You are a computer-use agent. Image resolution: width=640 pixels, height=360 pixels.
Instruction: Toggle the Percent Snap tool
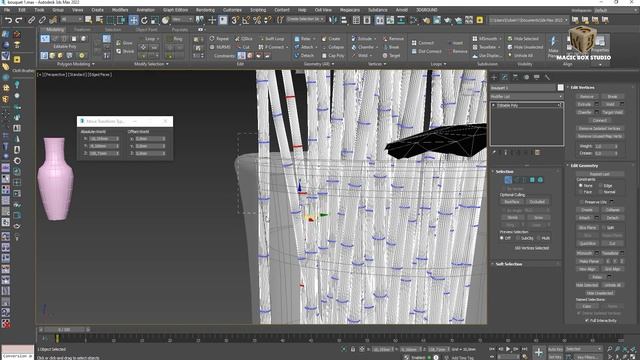pyautogui.click(x=257, y=20)
